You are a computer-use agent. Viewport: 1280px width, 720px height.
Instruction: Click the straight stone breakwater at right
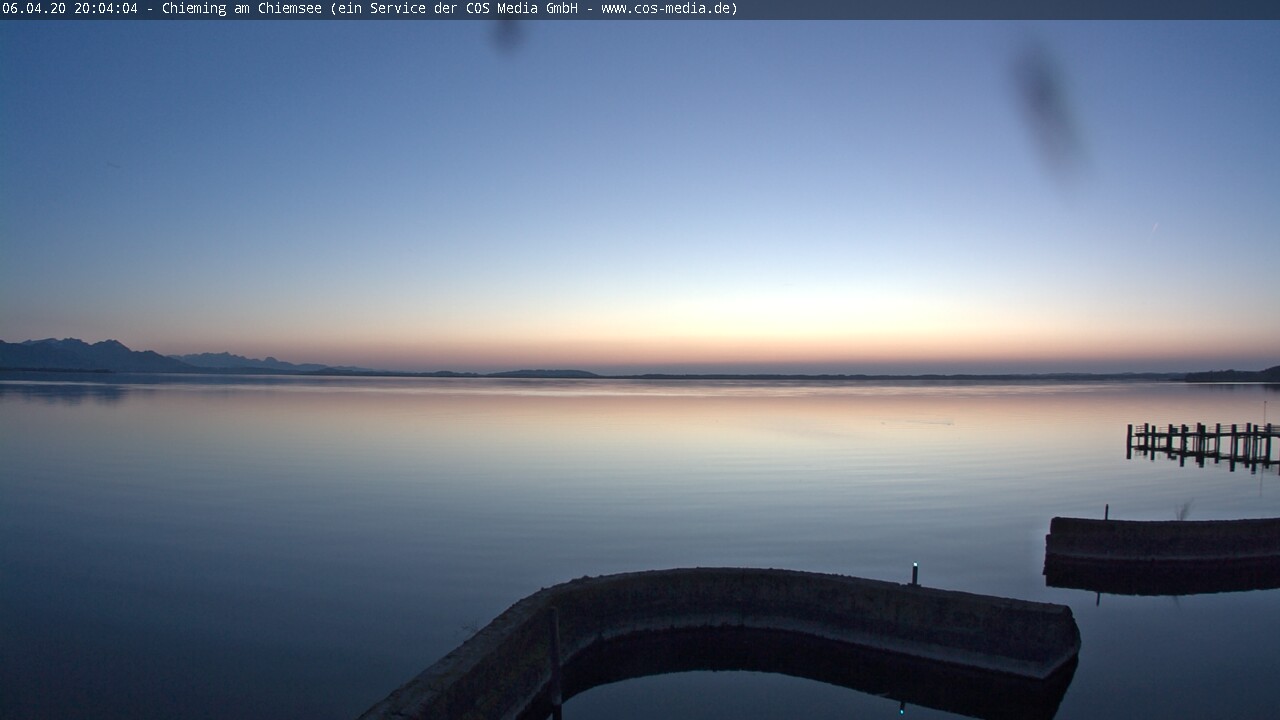click(1162, 540)
